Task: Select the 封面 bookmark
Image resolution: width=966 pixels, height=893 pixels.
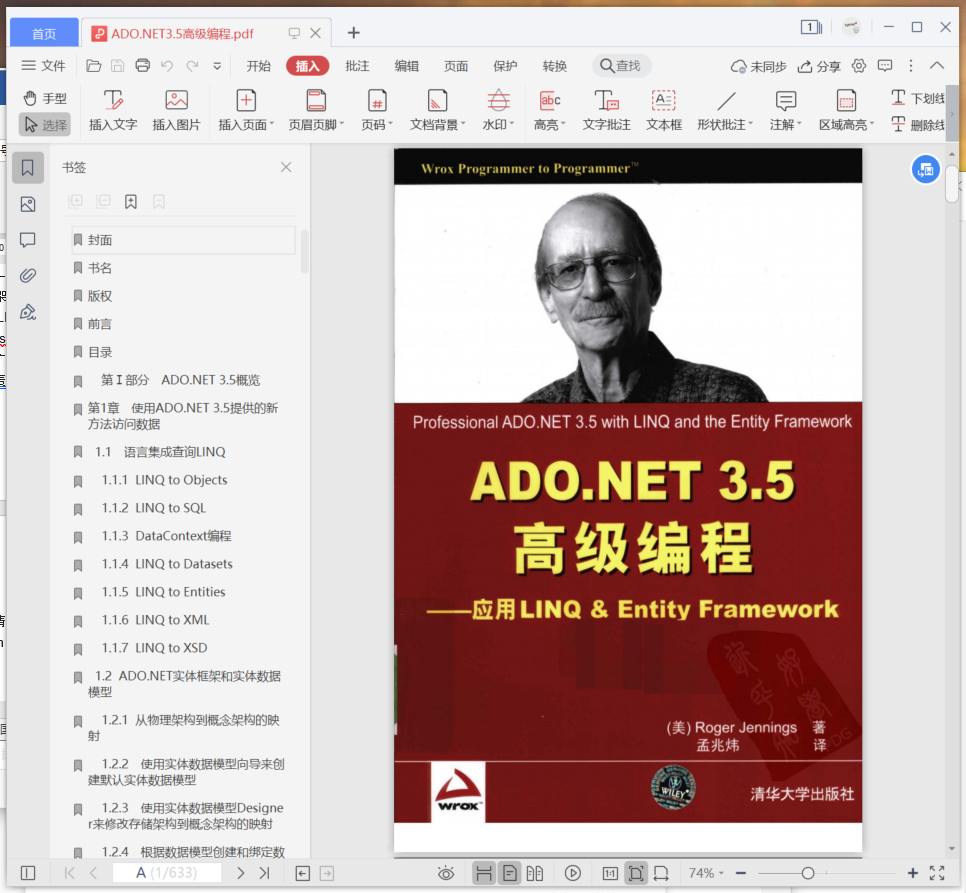Action: pos(184,240)
